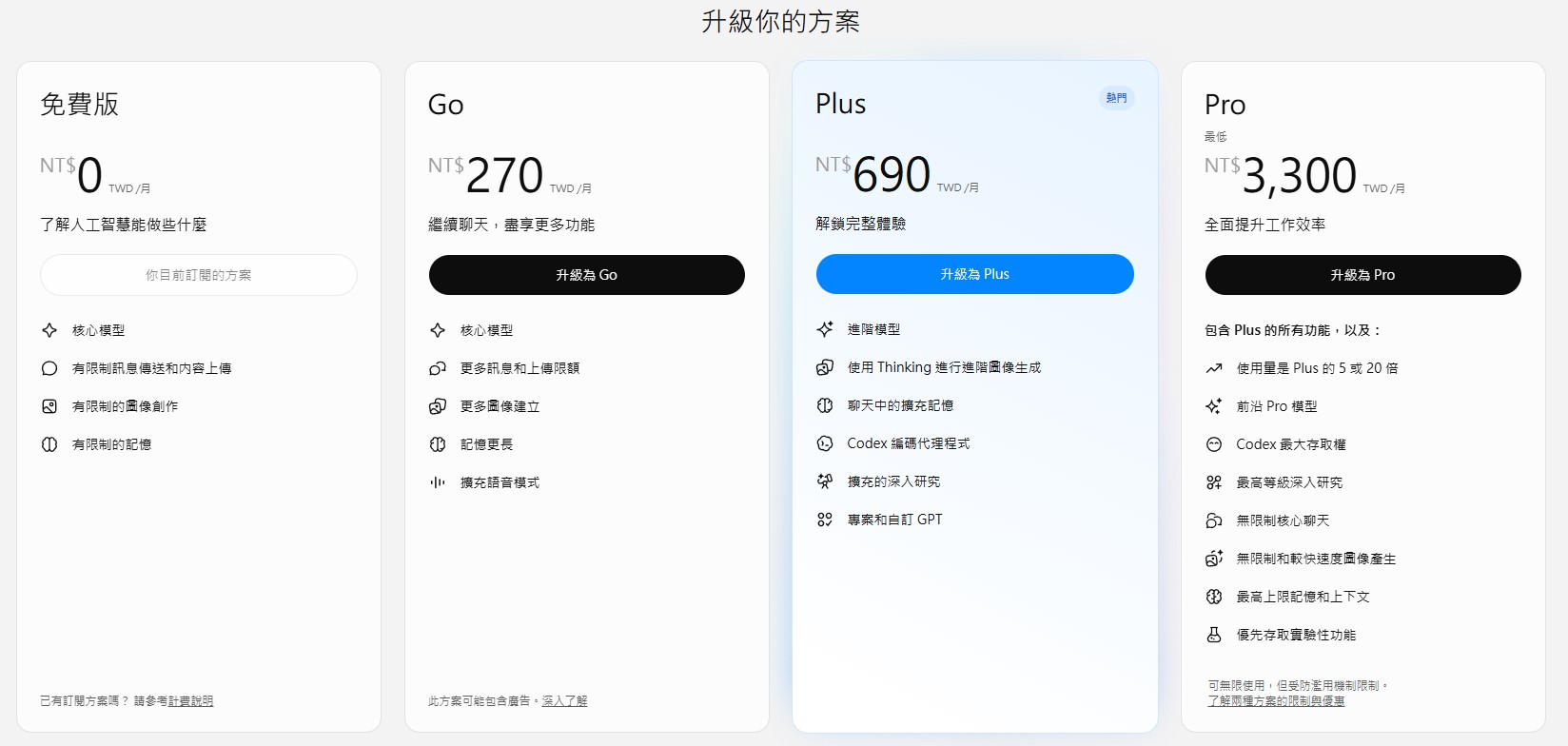
Task: Open the 了解兩種方案的限制與優惠 link
Action: pyautogui.click(x=1276, y=701)
